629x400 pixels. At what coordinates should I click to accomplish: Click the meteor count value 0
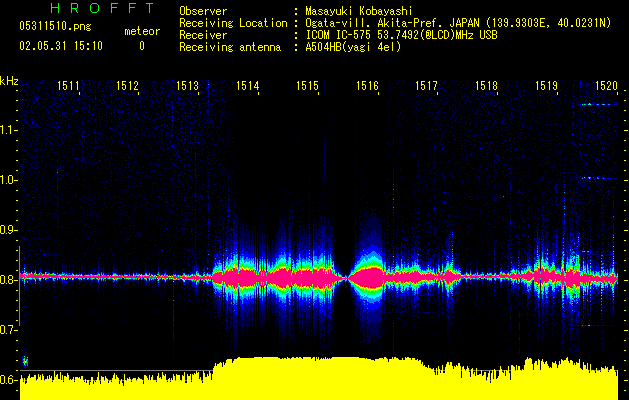click(142, 46)
